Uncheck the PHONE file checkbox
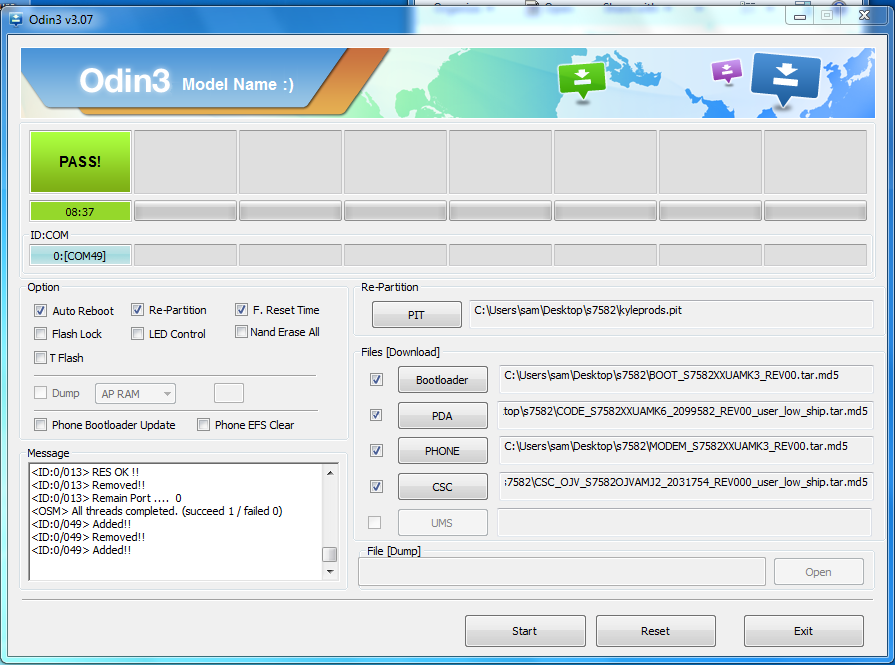 click(376, 450)
